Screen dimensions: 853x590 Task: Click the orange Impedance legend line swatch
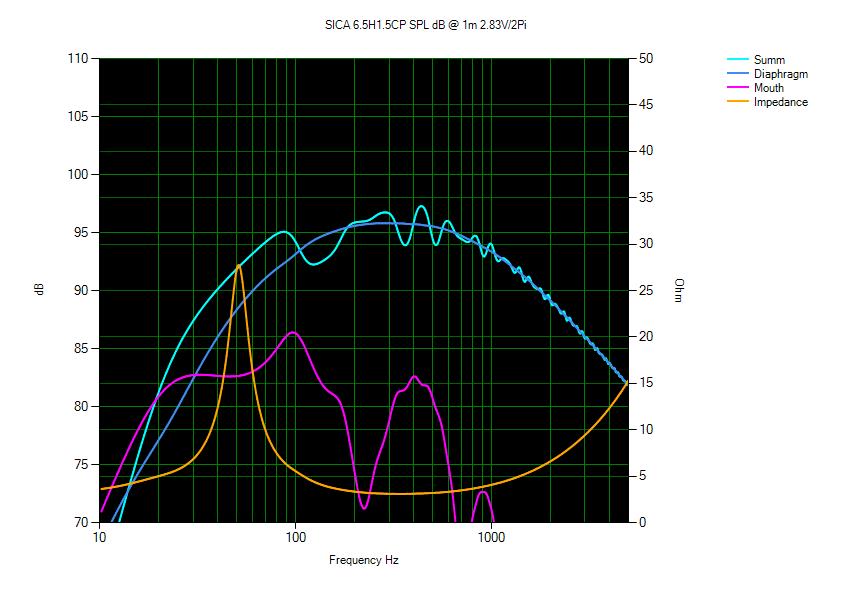[737, 102]
